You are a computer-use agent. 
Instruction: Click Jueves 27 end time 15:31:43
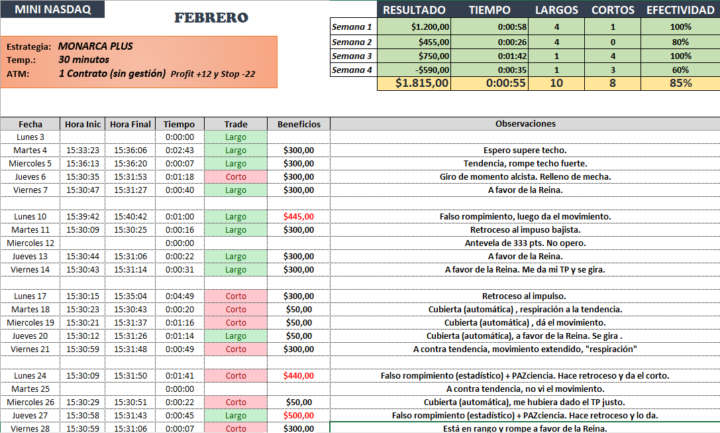[130, 416]
